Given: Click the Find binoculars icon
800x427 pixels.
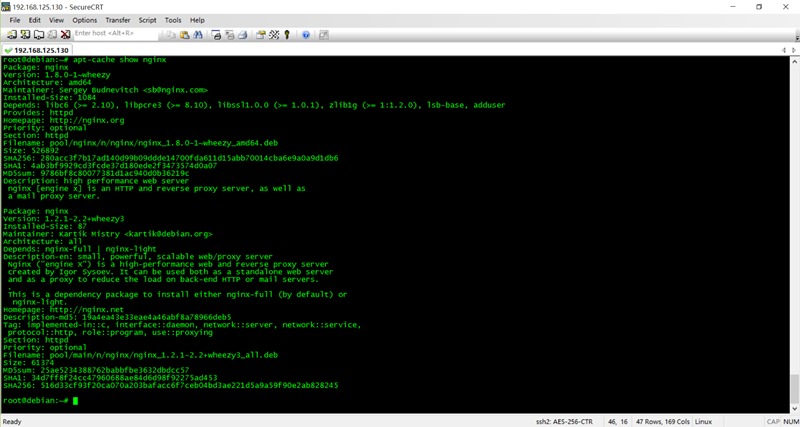Looking at the screenshot, I should (x=199, y=35).
